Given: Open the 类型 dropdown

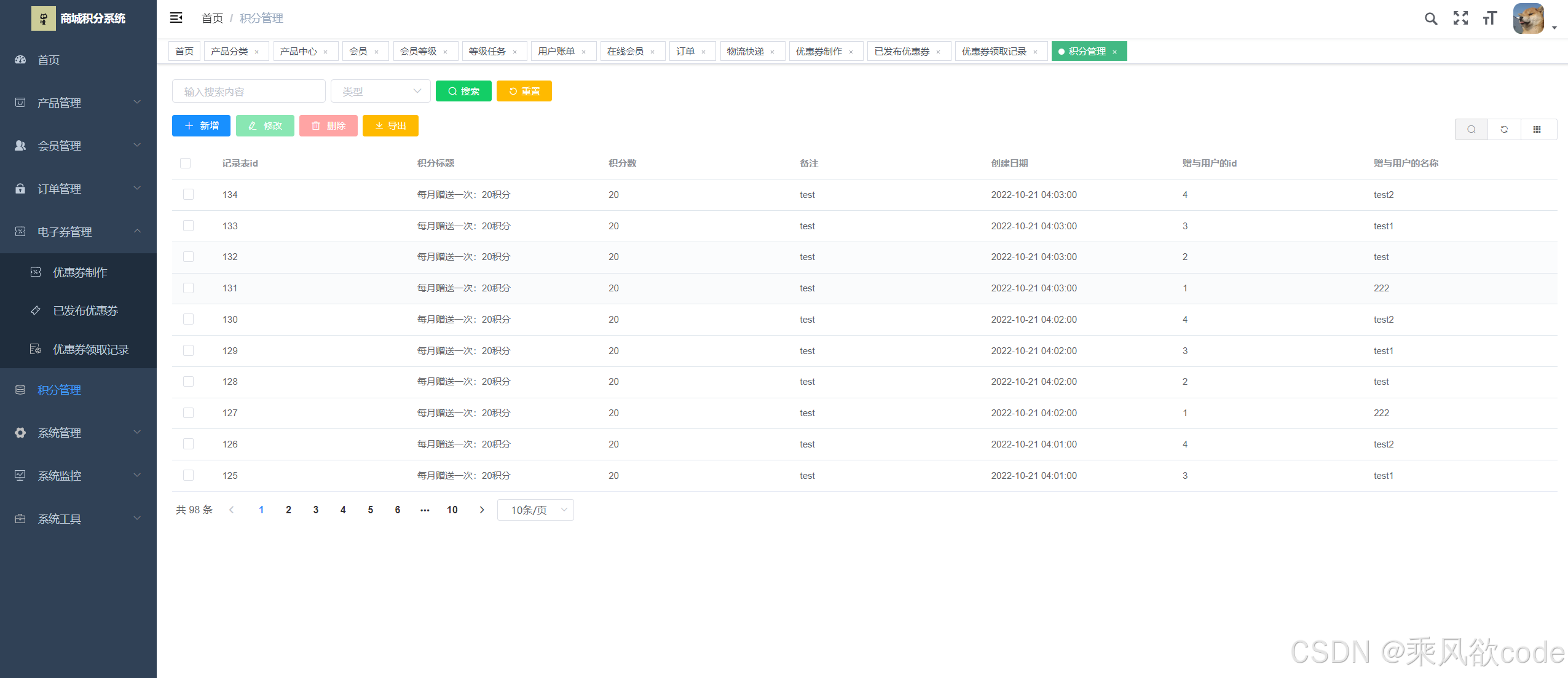Looking at the screenshot, I should point(380,91).
